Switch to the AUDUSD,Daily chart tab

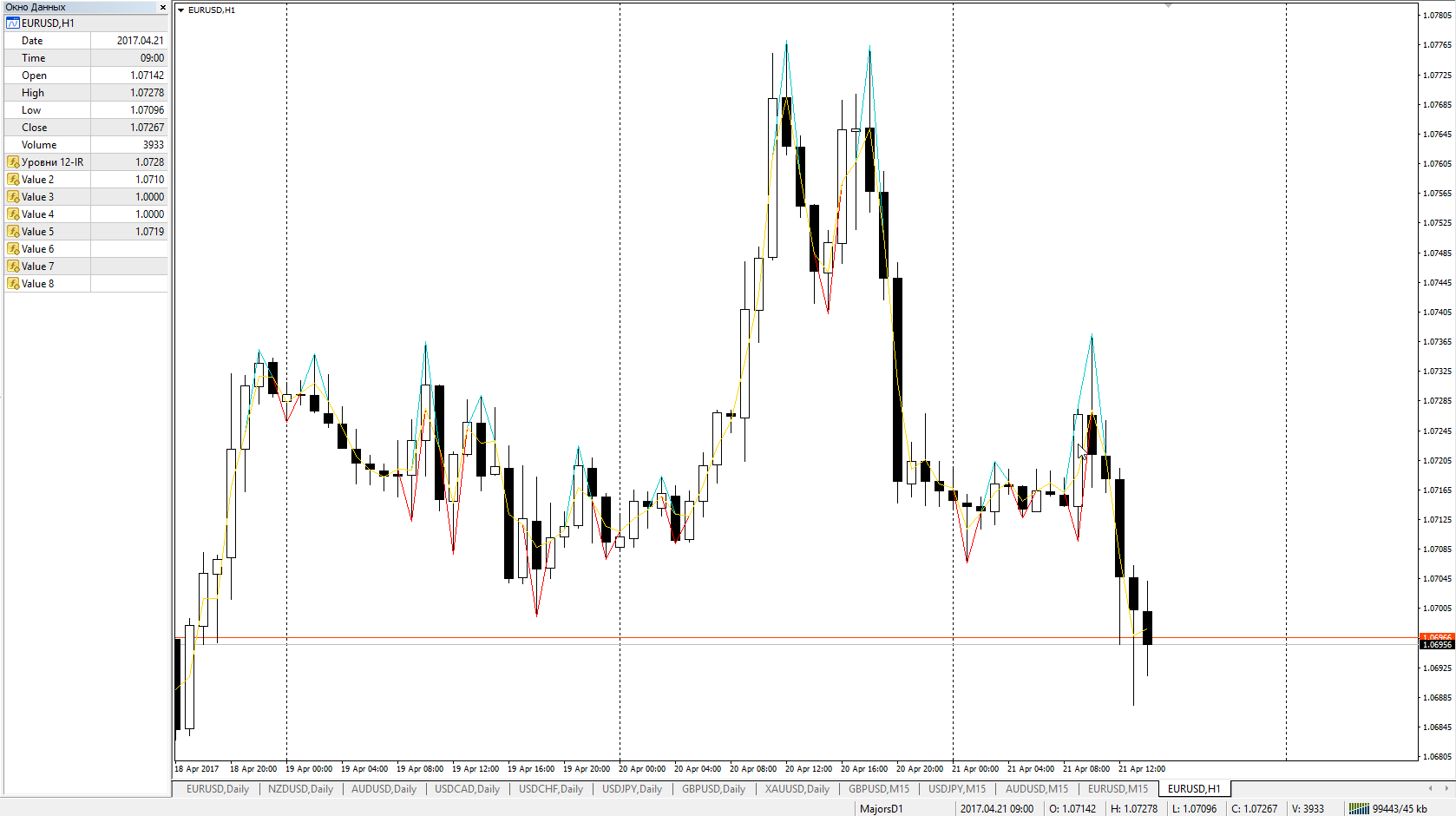[x=384, y=789]
